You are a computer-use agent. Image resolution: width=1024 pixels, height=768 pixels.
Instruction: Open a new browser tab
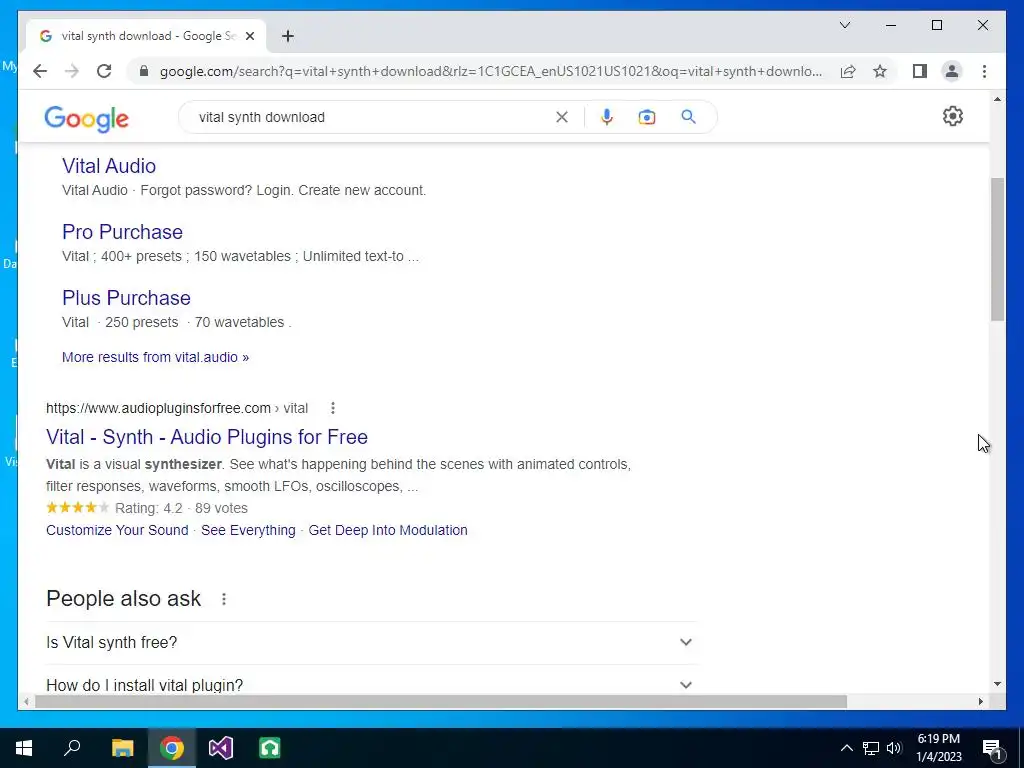(x=288, y=36)
